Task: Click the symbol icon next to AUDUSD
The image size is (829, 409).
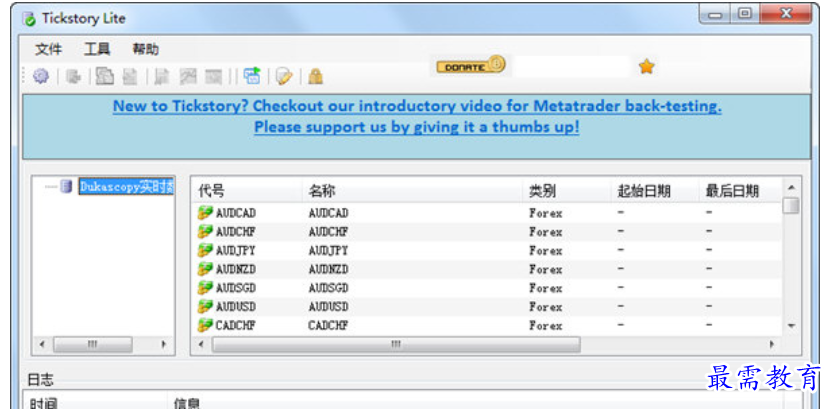Action: (205, 307)
